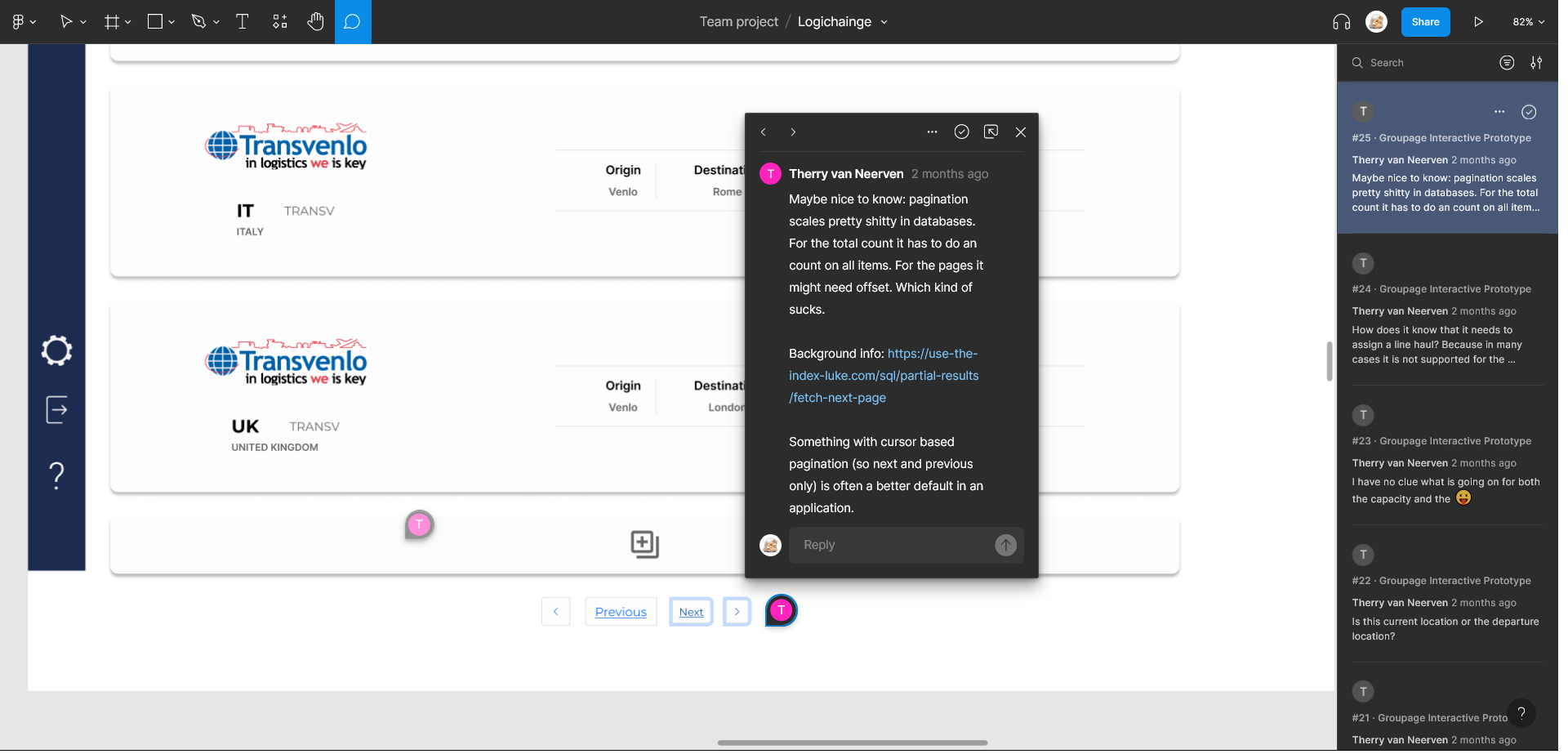Mark comment #25 as resolved in the sidebar
Viewport: 1568px width, 754px height.
click(1529, 113)
